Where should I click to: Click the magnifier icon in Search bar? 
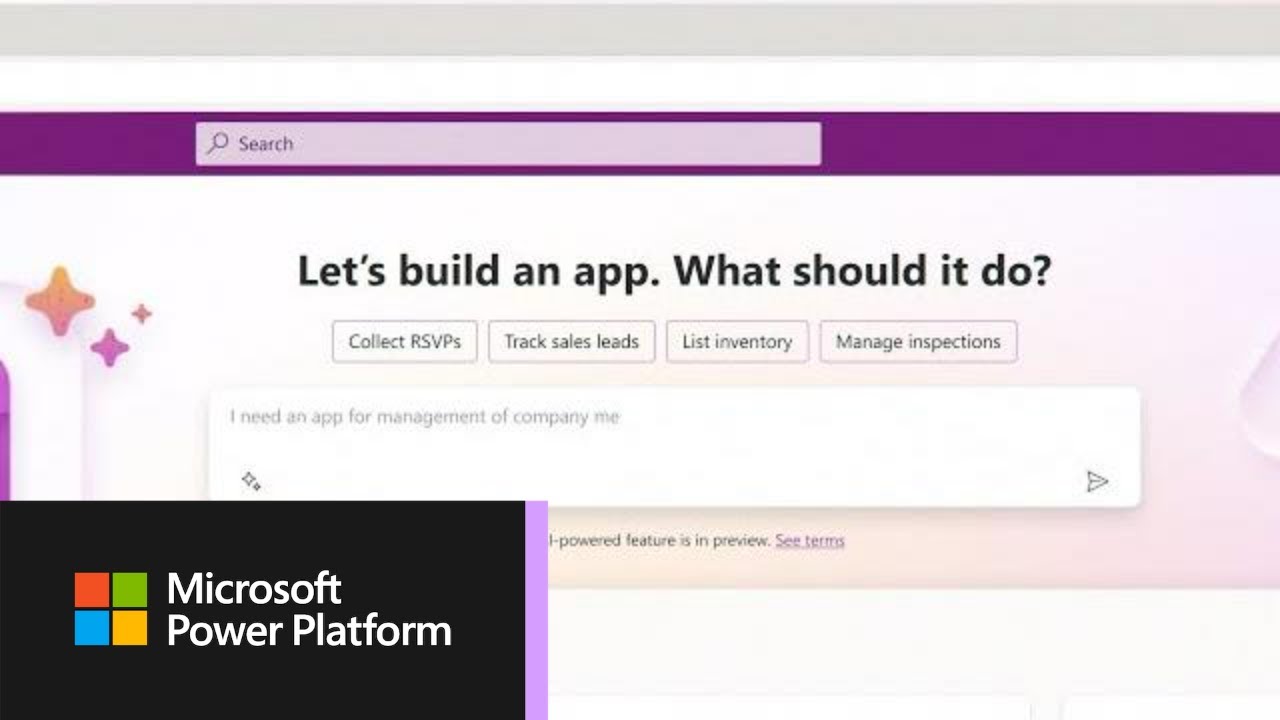[218, 143]
